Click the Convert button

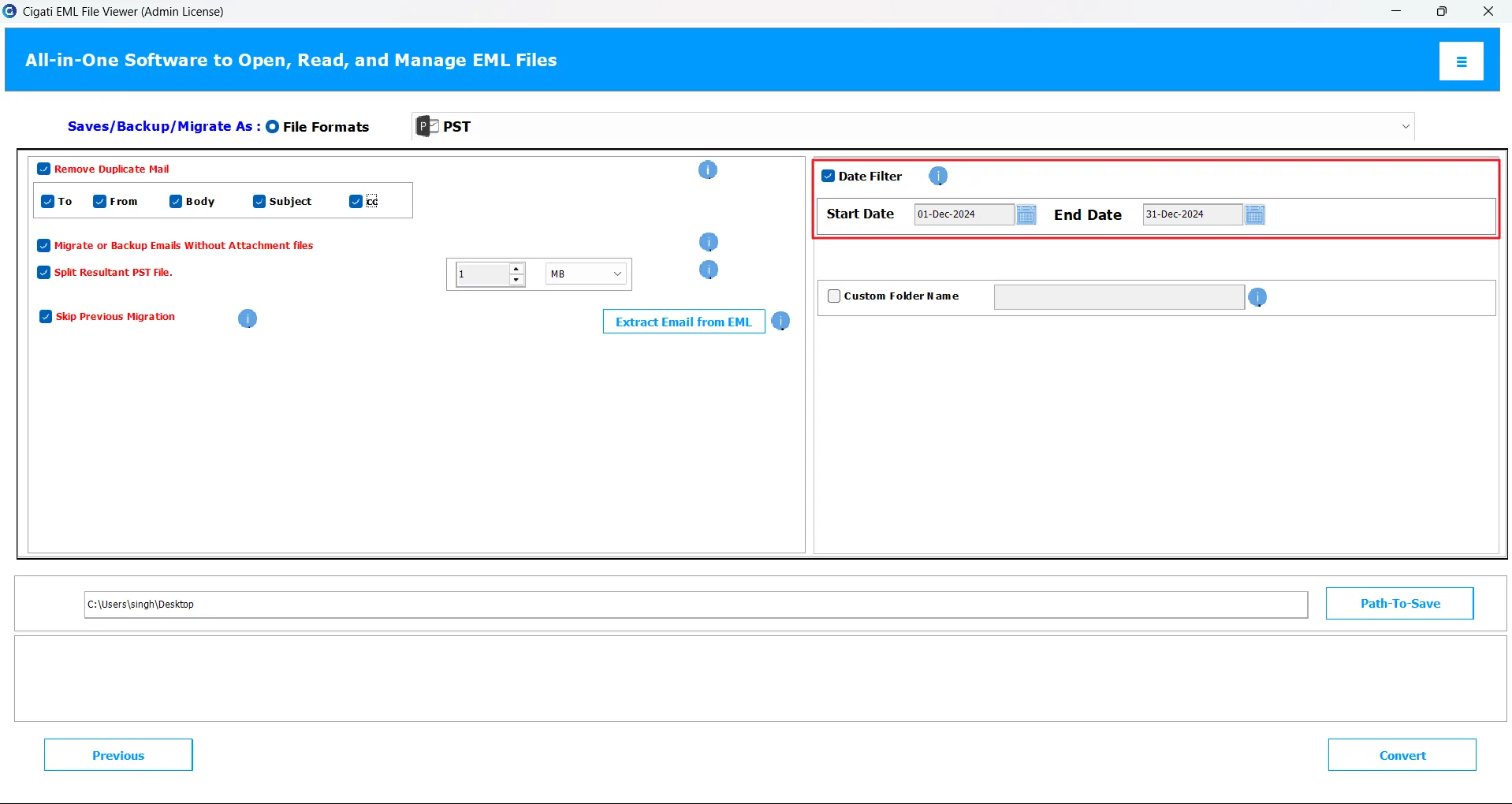pyautogui.click(x=1402, y=755)
